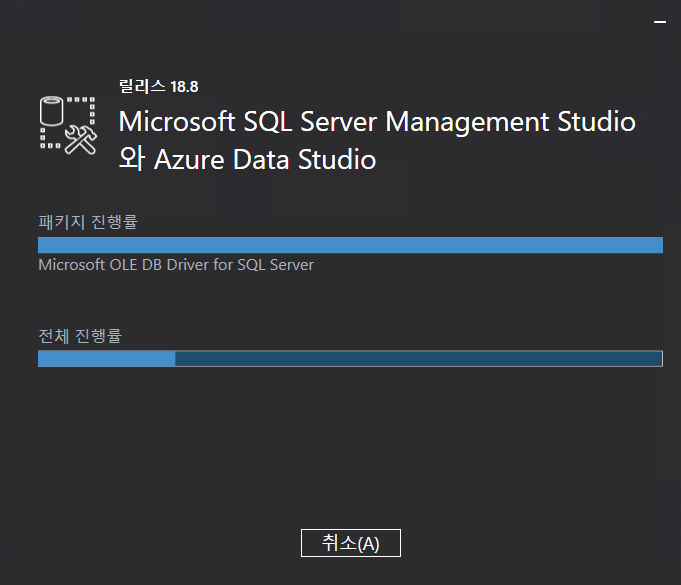Image resolution: width=681 pixels, height=585 pixels.
Task: Click the 패키지 진행률 label
Action: point(88,222)
